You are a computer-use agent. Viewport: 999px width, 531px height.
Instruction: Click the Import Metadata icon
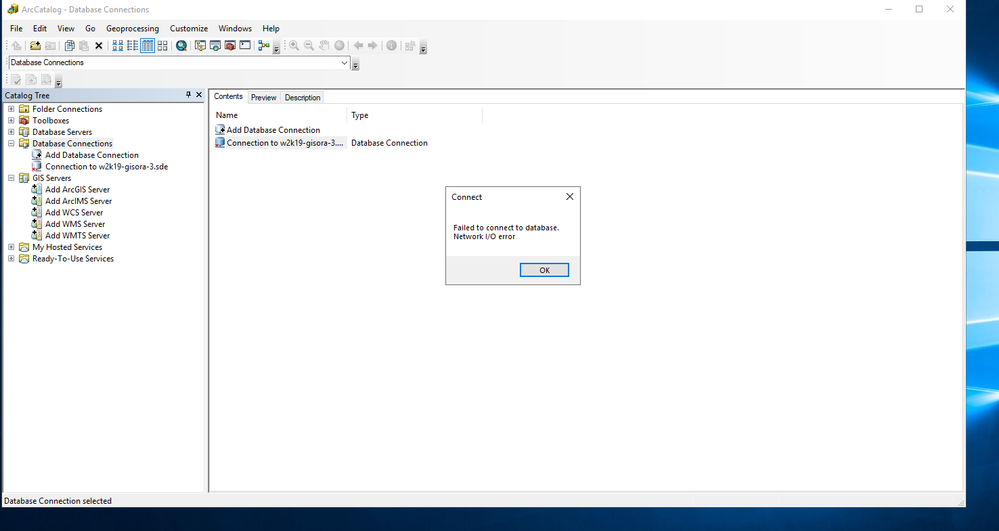pos(46,80)
